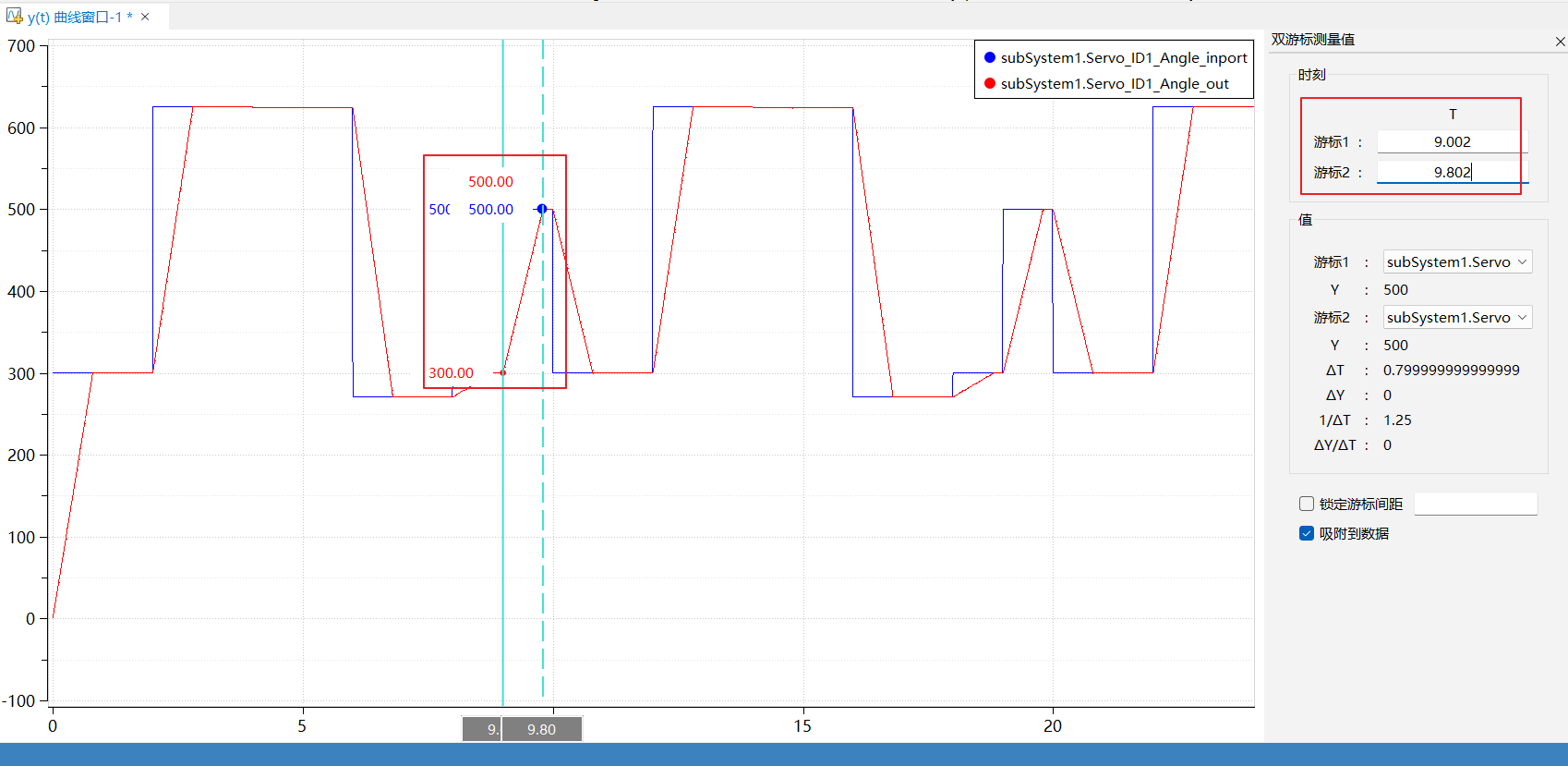Focus the 游标2 time field showing 9.802

pyautogui.click(x=1452, y=172)
